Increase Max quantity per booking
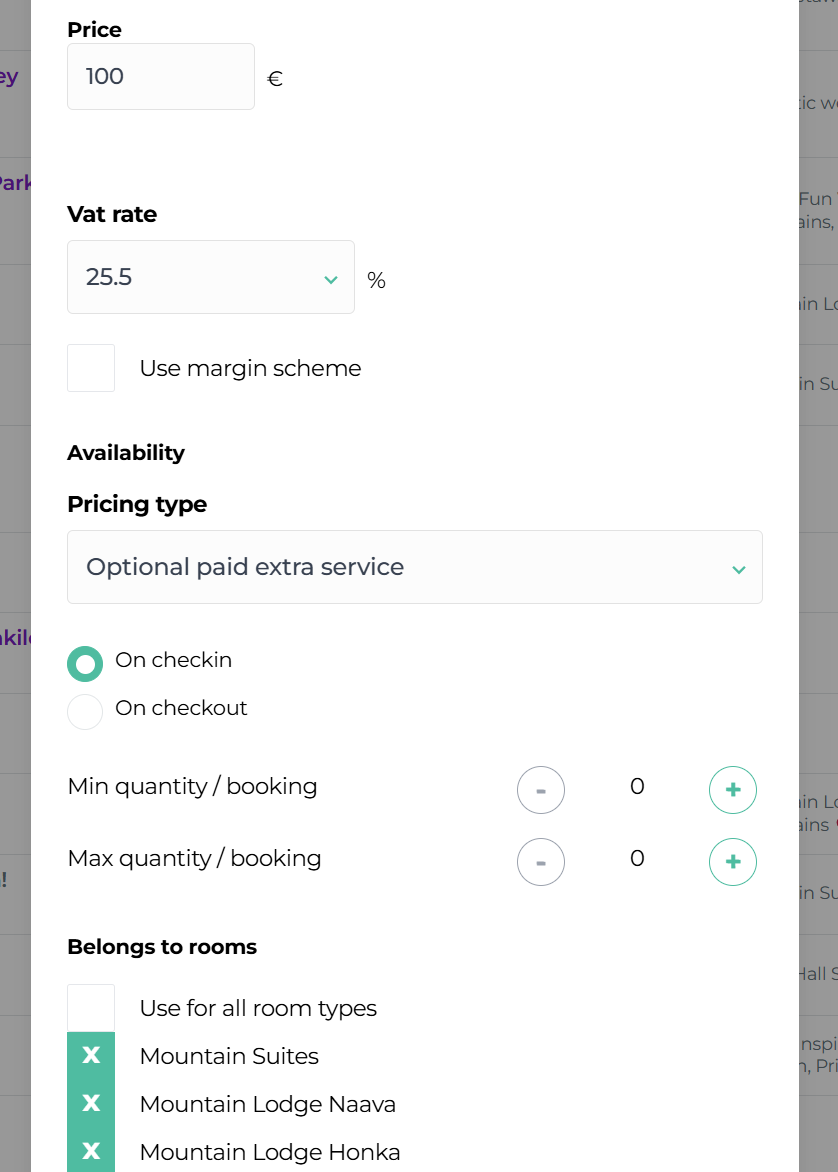Screen dimensions: 838x1172 click(732, 862)
